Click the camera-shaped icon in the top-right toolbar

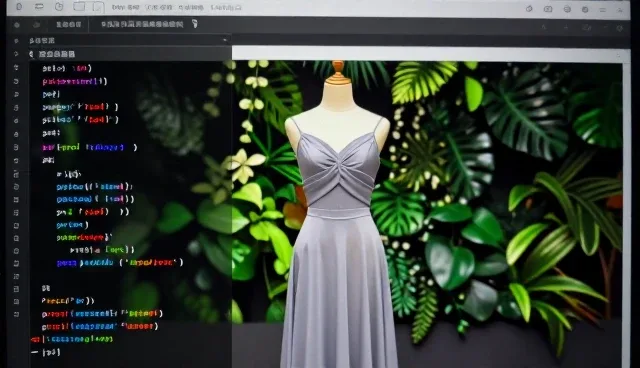[x=548, y=9]
